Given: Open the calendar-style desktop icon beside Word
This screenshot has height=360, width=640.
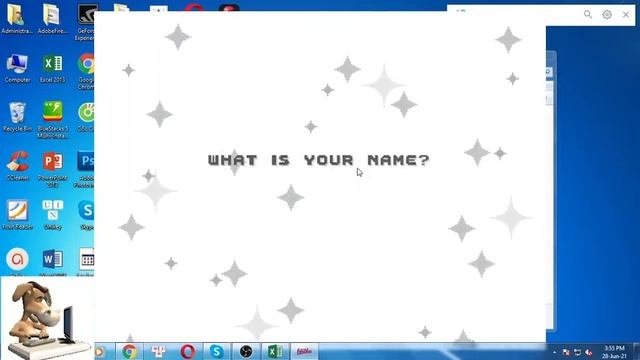Looking at the screenshot, I should (x=87, y=260).
